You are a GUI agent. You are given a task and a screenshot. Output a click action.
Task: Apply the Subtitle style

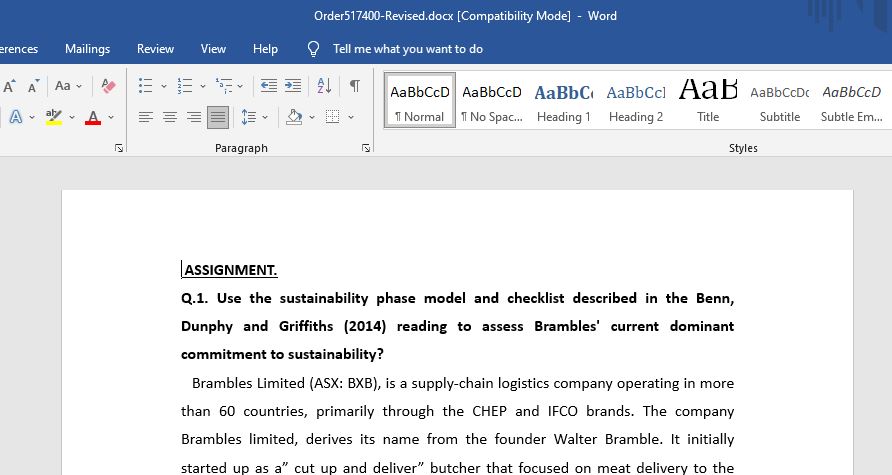pos(780,100)
